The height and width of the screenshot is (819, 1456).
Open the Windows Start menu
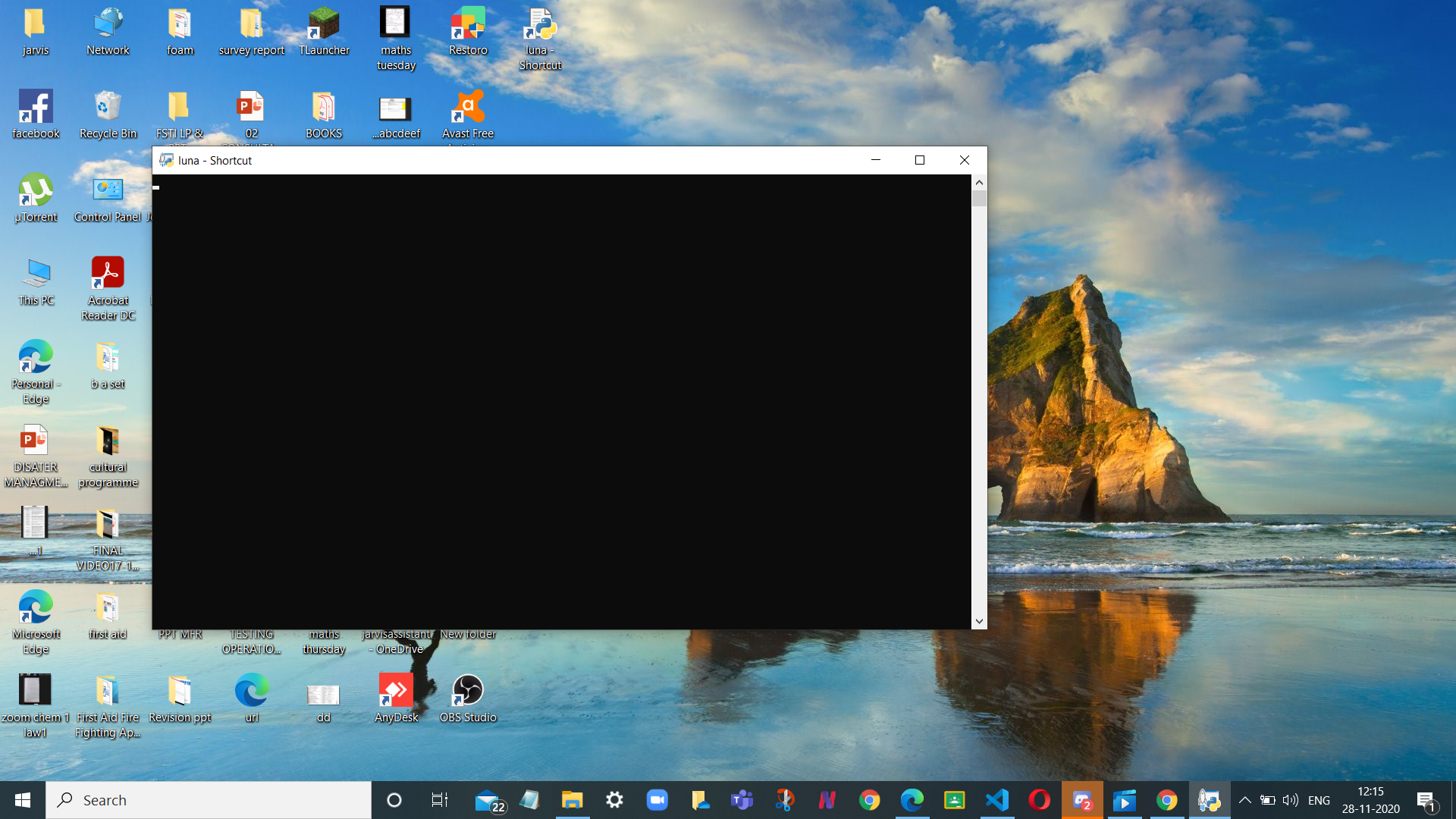(23, 800)
